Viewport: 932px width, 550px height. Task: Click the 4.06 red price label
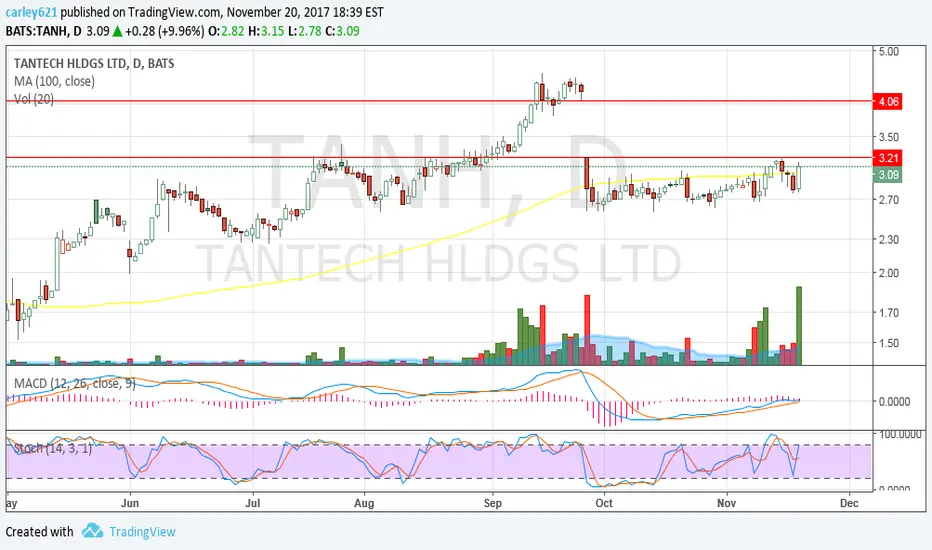coord(888,102)
